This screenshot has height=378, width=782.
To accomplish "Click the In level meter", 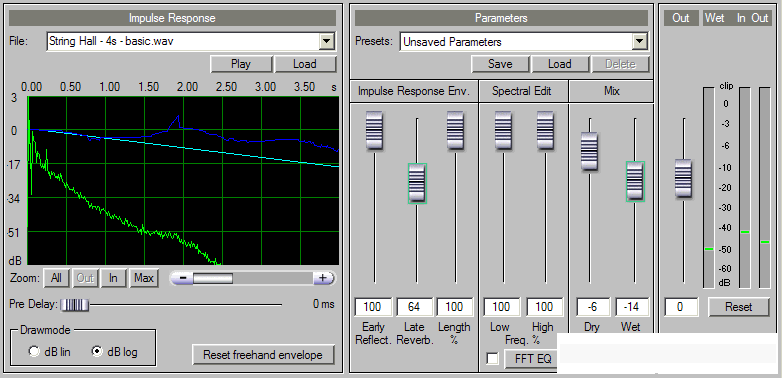I will click(x=745, y=188).
